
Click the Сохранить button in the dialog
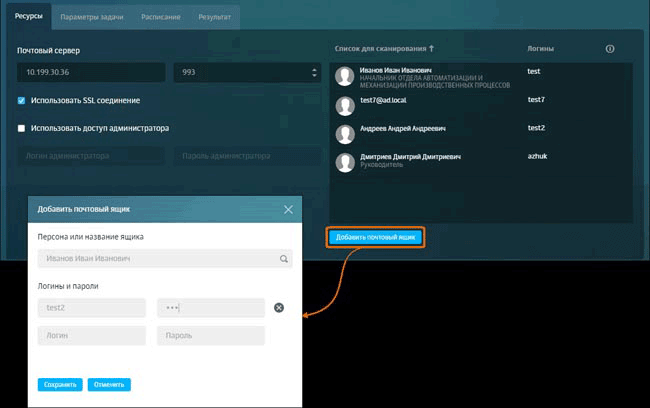point(60,384)
